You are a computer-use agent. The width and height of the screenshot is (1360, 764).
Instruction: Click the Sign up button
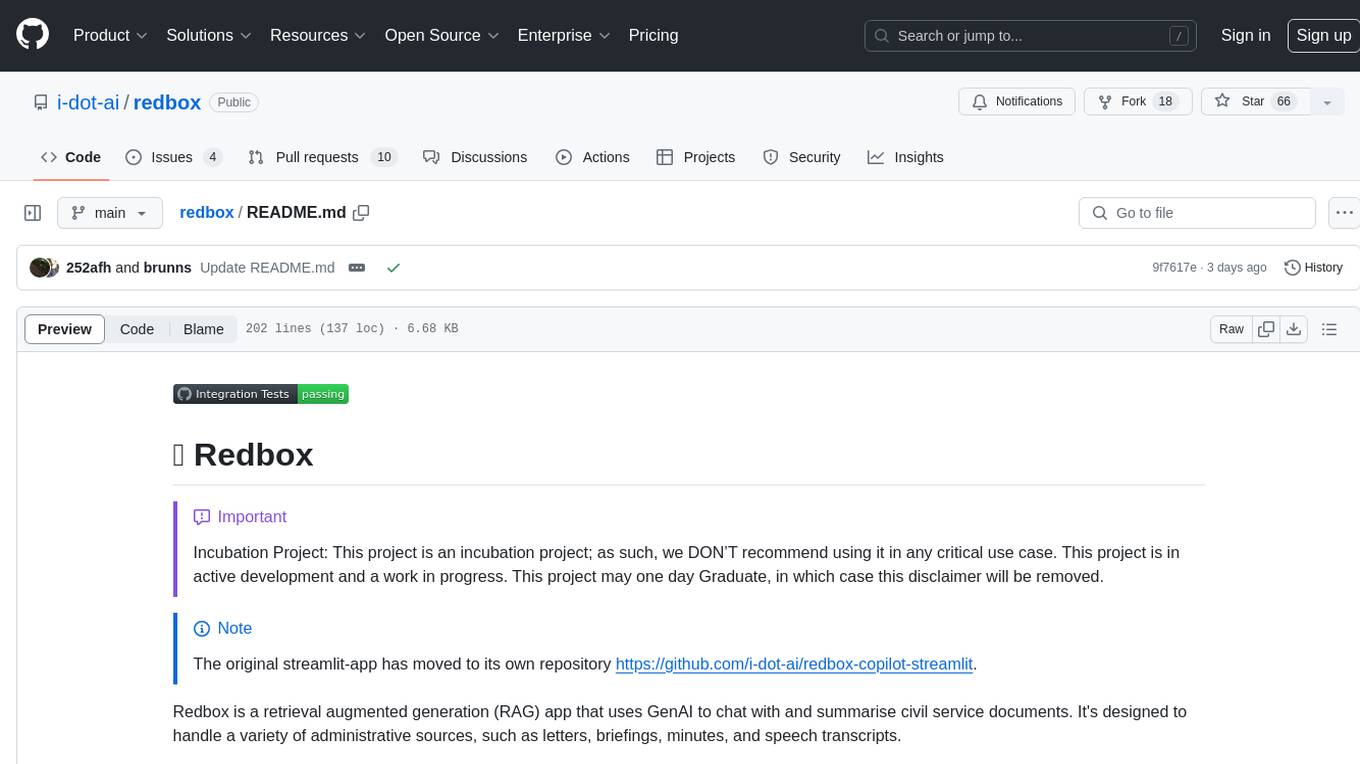click(x=1323, y=35)
